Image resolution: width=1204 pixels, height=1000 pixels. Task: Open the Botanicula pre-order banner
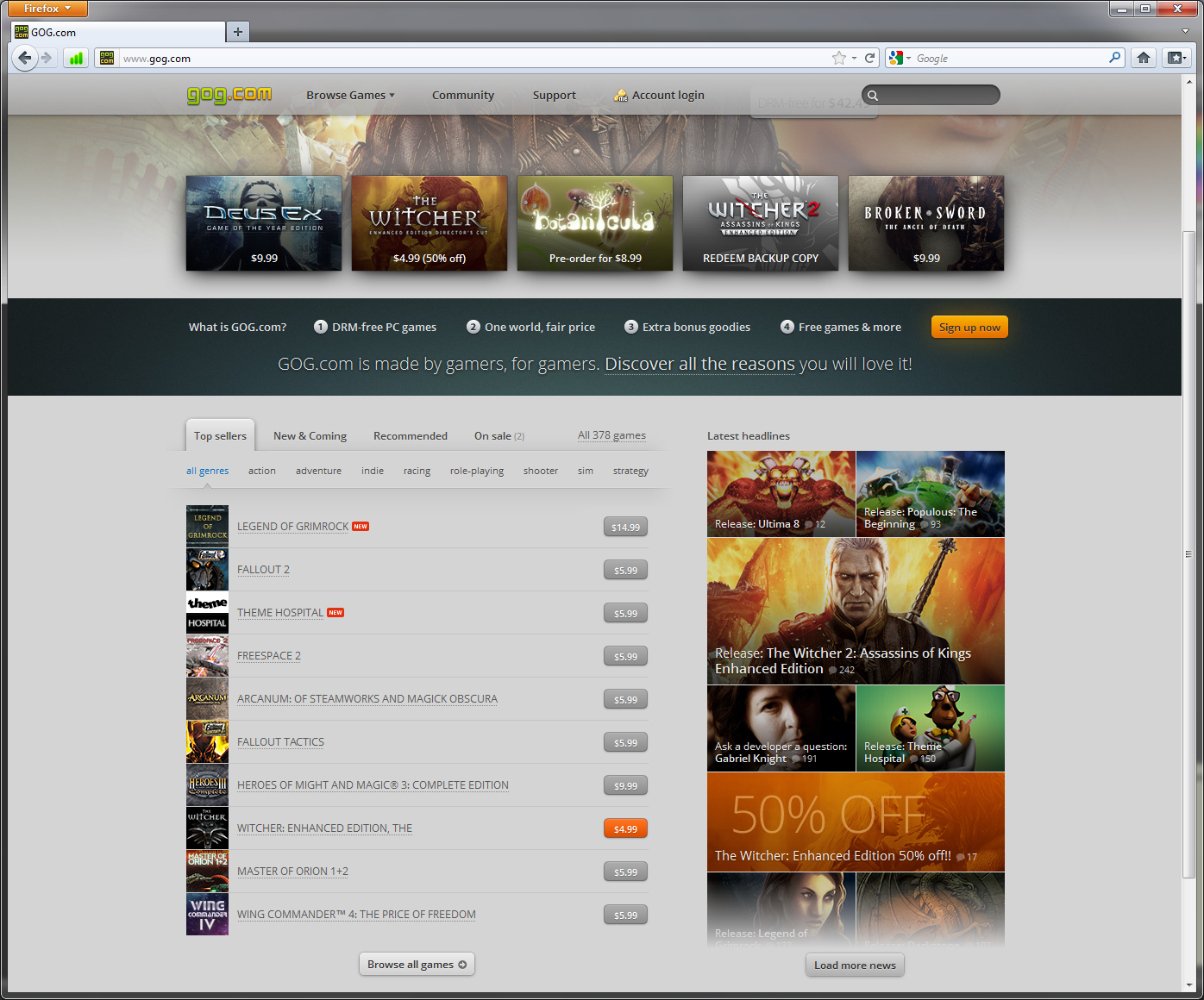click(595, 223)
